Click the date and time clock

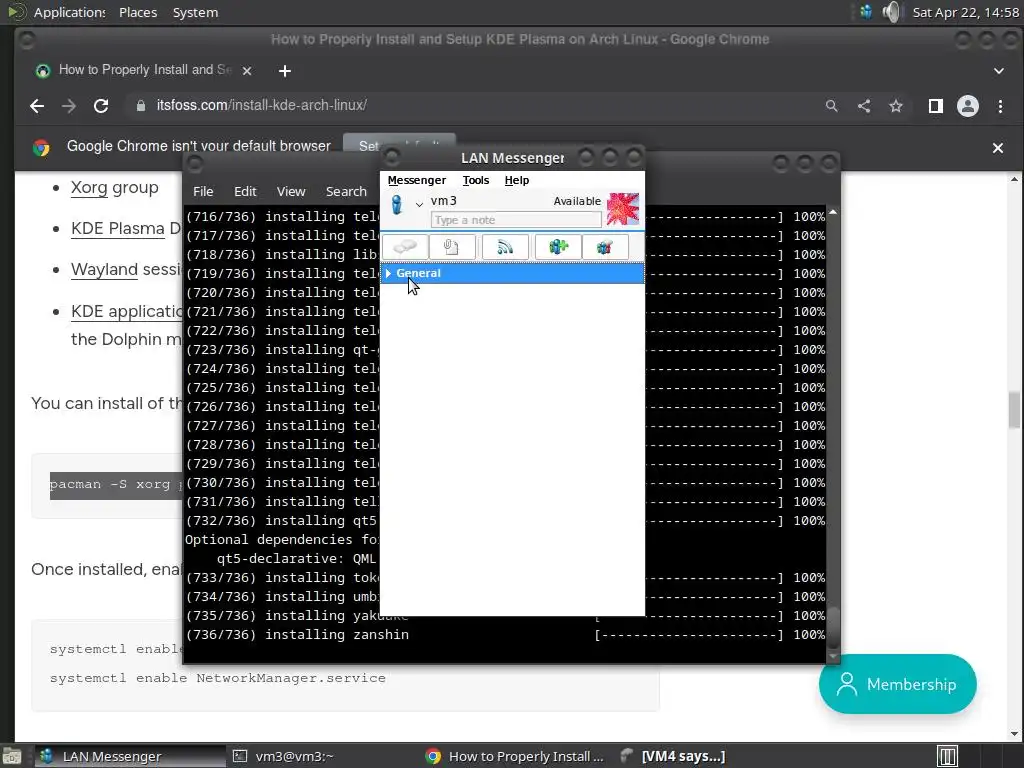966,12
